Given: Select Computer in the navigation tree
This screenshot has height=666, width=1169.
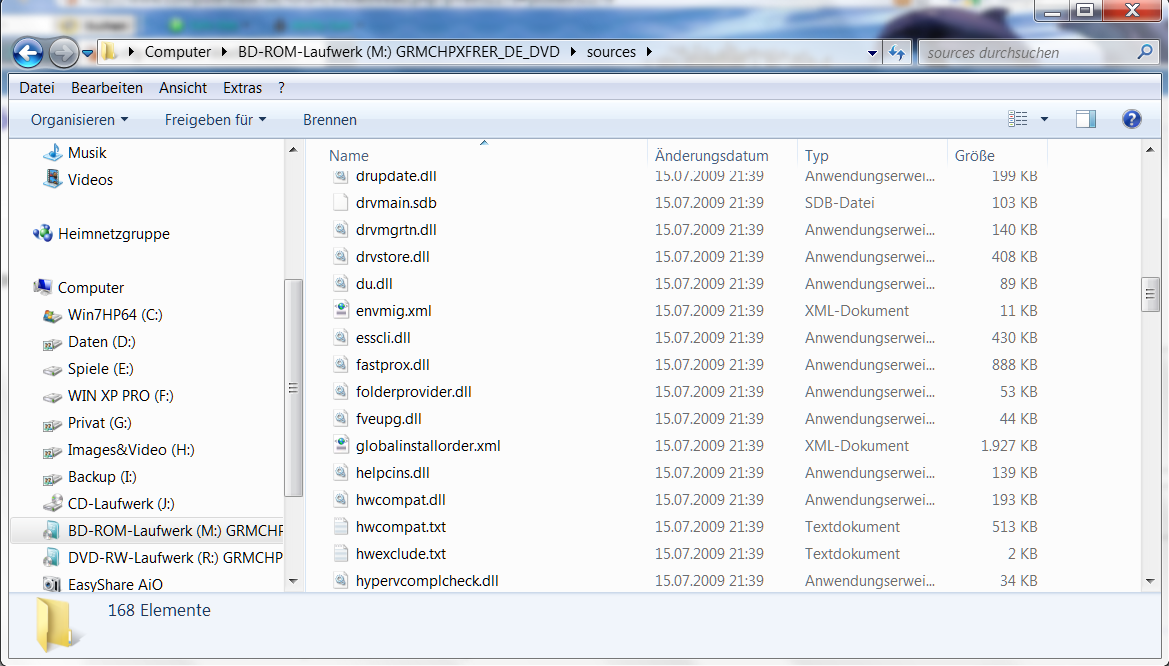Looking at the screenshot, I should pos(90,287).
